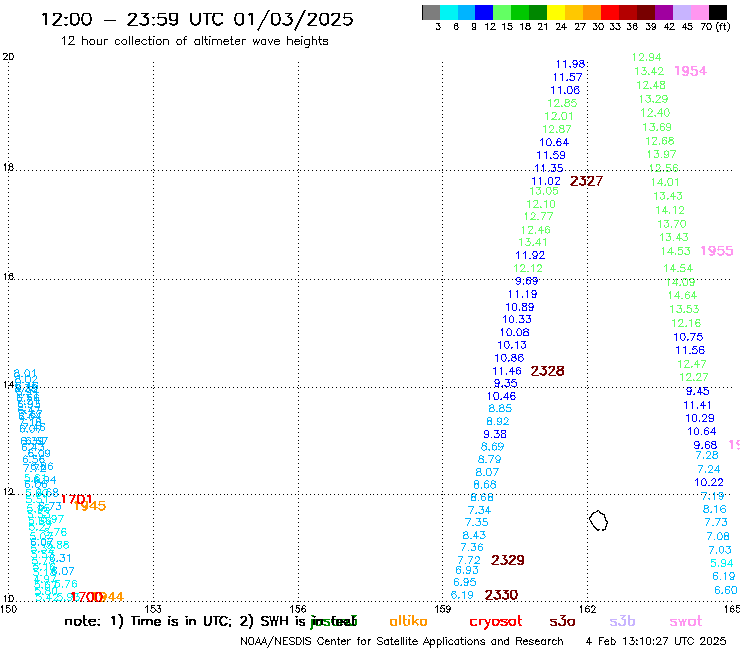The height and width of the screenshot is (650, 740).
Task: Click wave height value 7.72
Action: [469, 560]
